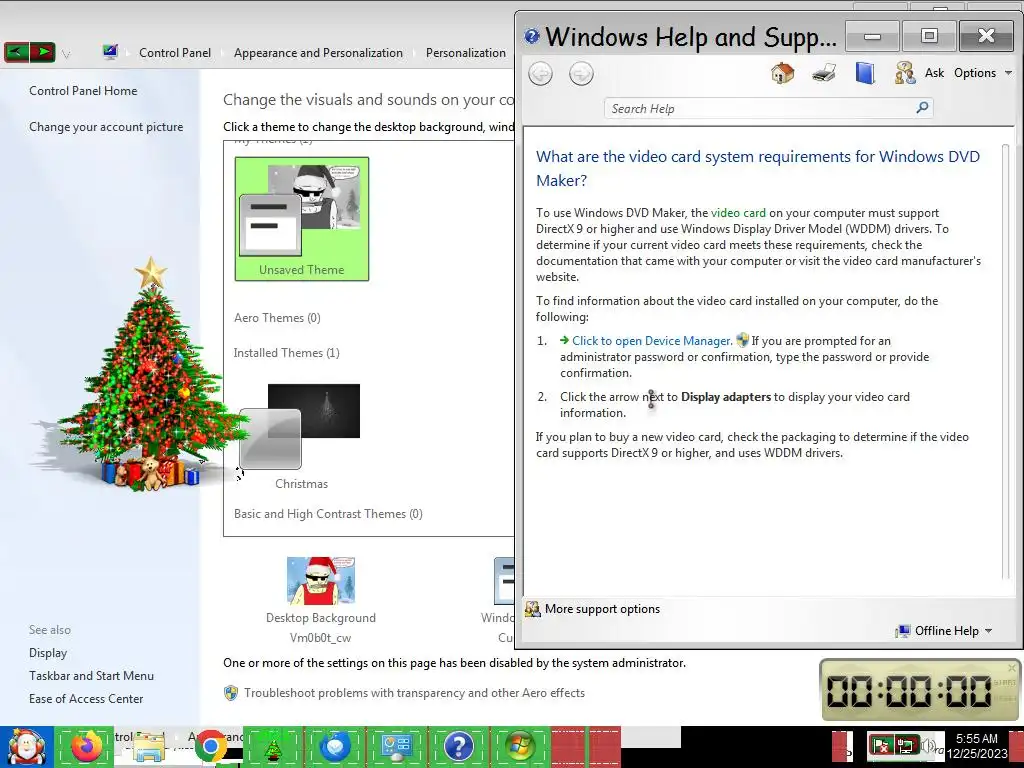Browse Help using the book icon
This screenshot has height=768, width=1024.
coord(865,72)
